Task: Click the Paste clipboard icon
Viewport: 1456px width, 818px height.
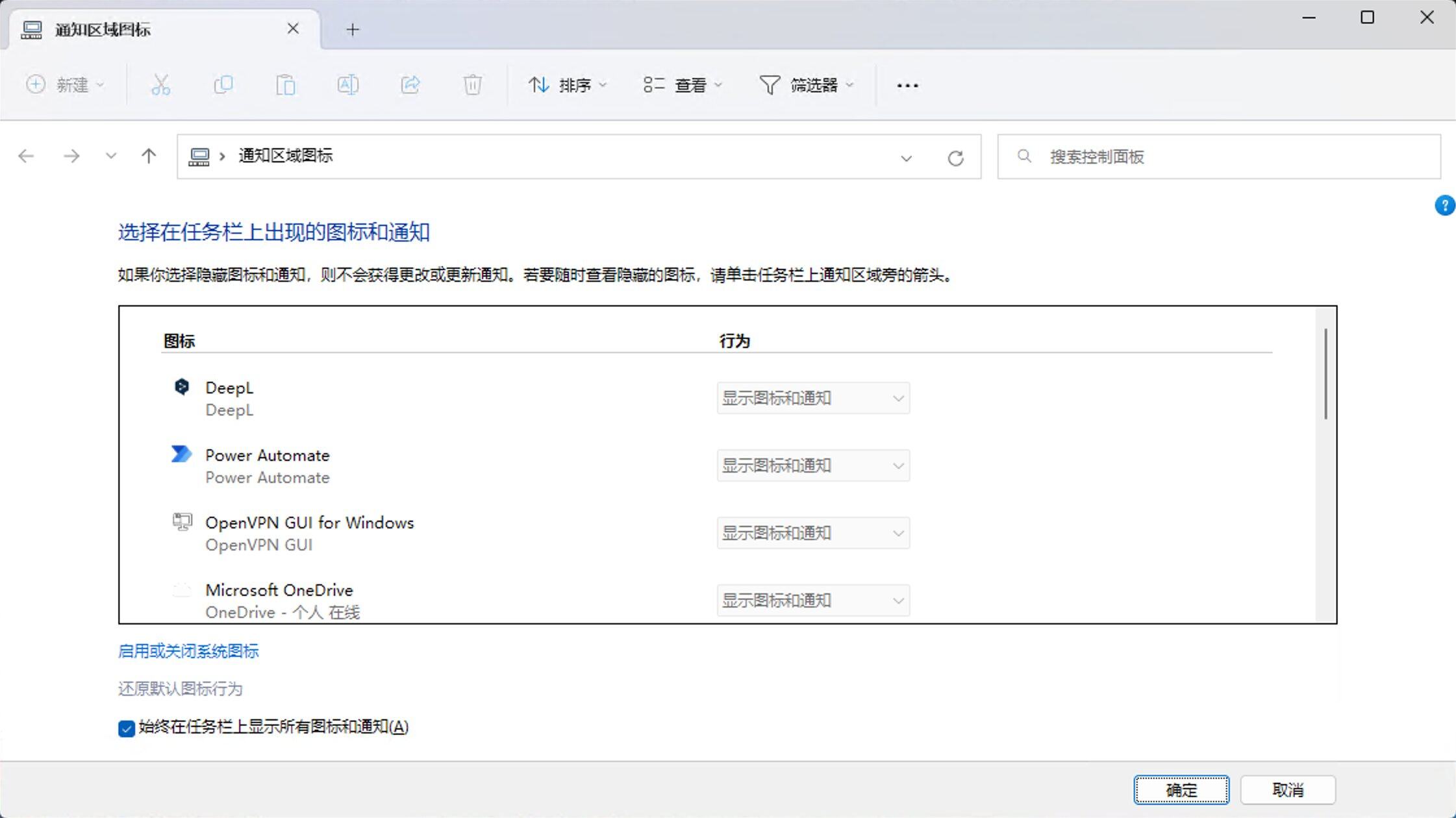Action: pyautogui.click(x=286, y=85)
